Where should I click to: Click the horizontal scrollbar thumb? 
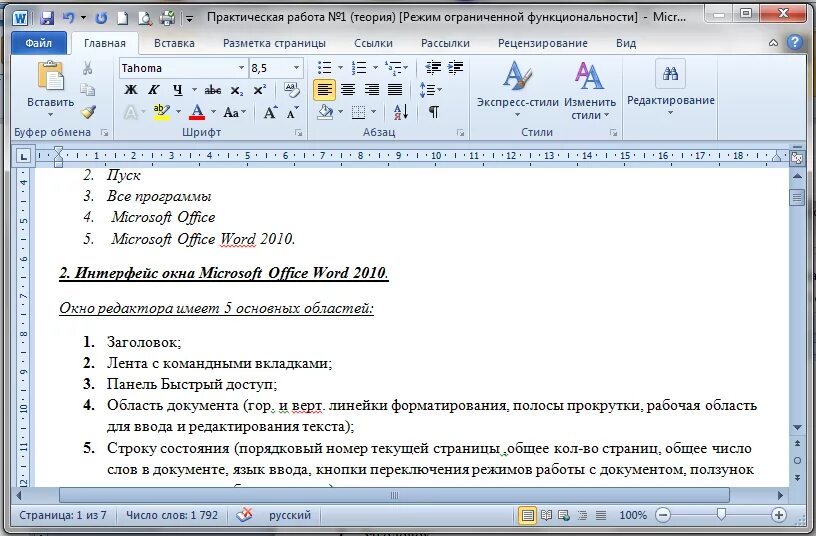pyautogui.click(x=394, y=495)
